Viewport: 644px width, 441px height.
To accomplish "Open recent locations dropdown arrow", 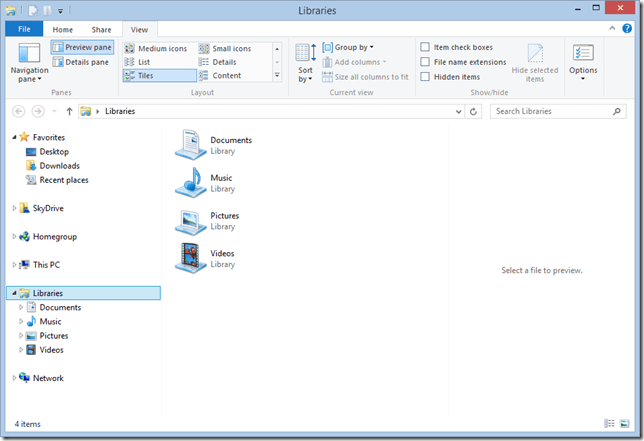I will point(54,111).
